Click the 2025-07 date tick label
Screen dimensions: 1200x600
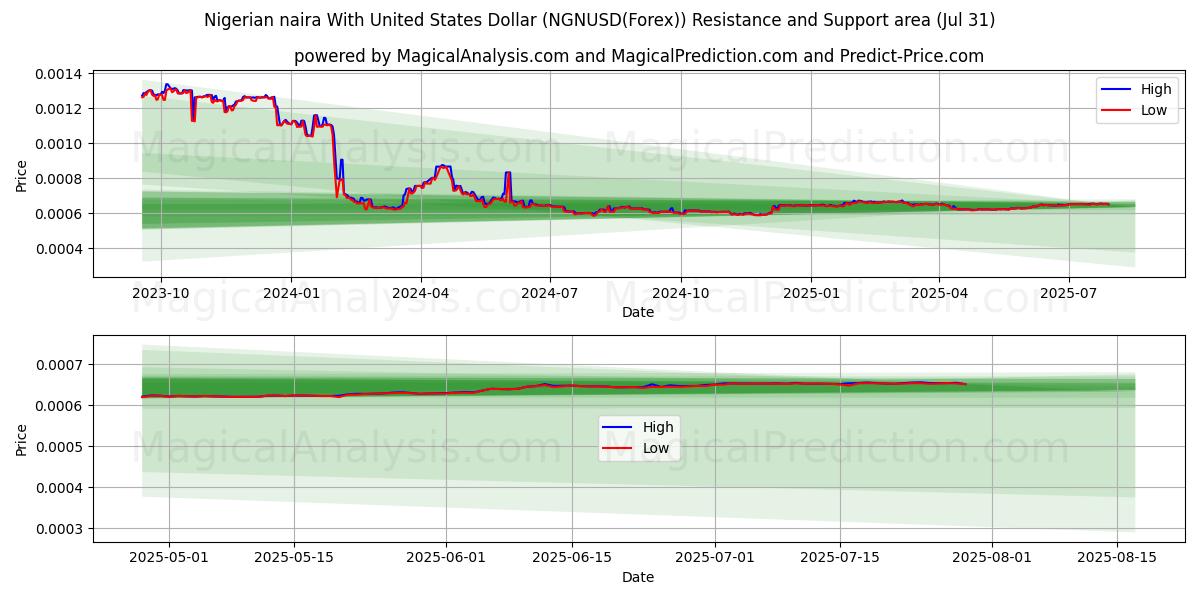(1069, 293)
